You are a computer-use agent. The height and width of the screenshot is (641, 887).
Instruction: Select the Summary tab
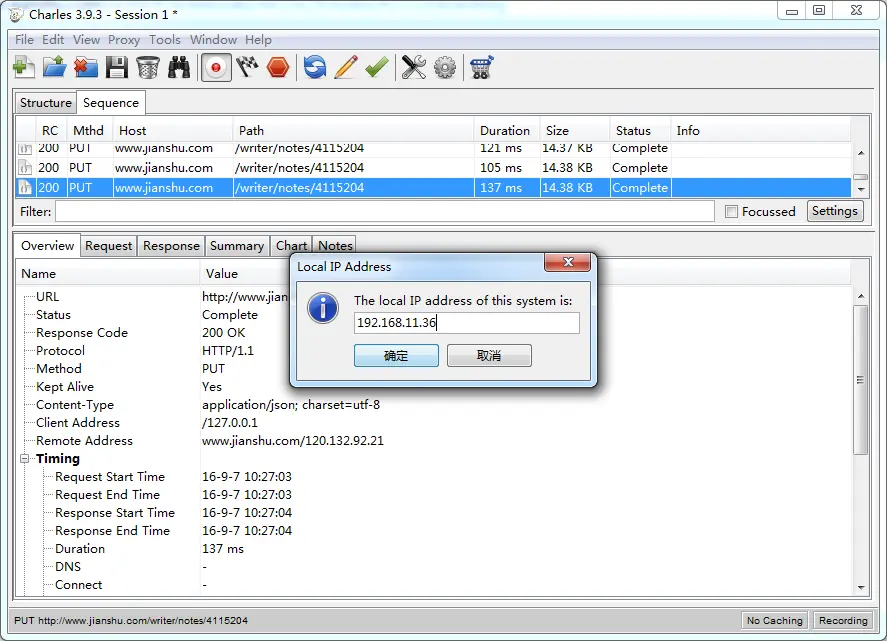[237, 246]
